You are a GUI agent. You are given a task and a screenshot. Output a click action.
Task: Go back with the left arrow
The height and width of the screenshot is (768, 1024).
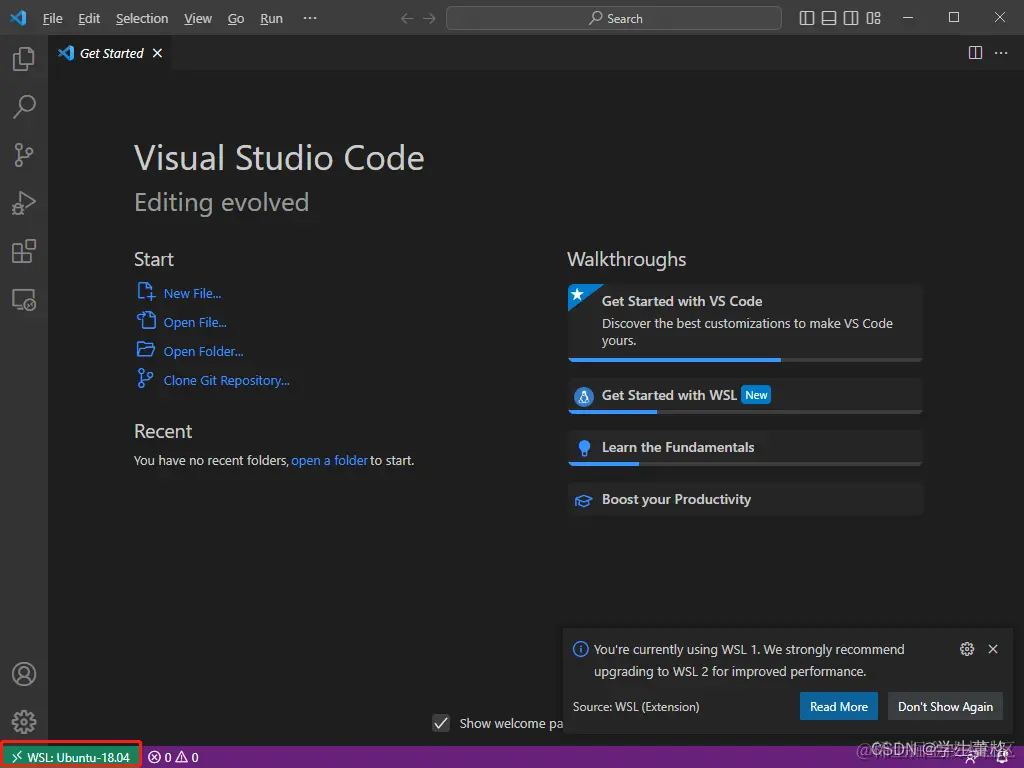coord(408,18)
